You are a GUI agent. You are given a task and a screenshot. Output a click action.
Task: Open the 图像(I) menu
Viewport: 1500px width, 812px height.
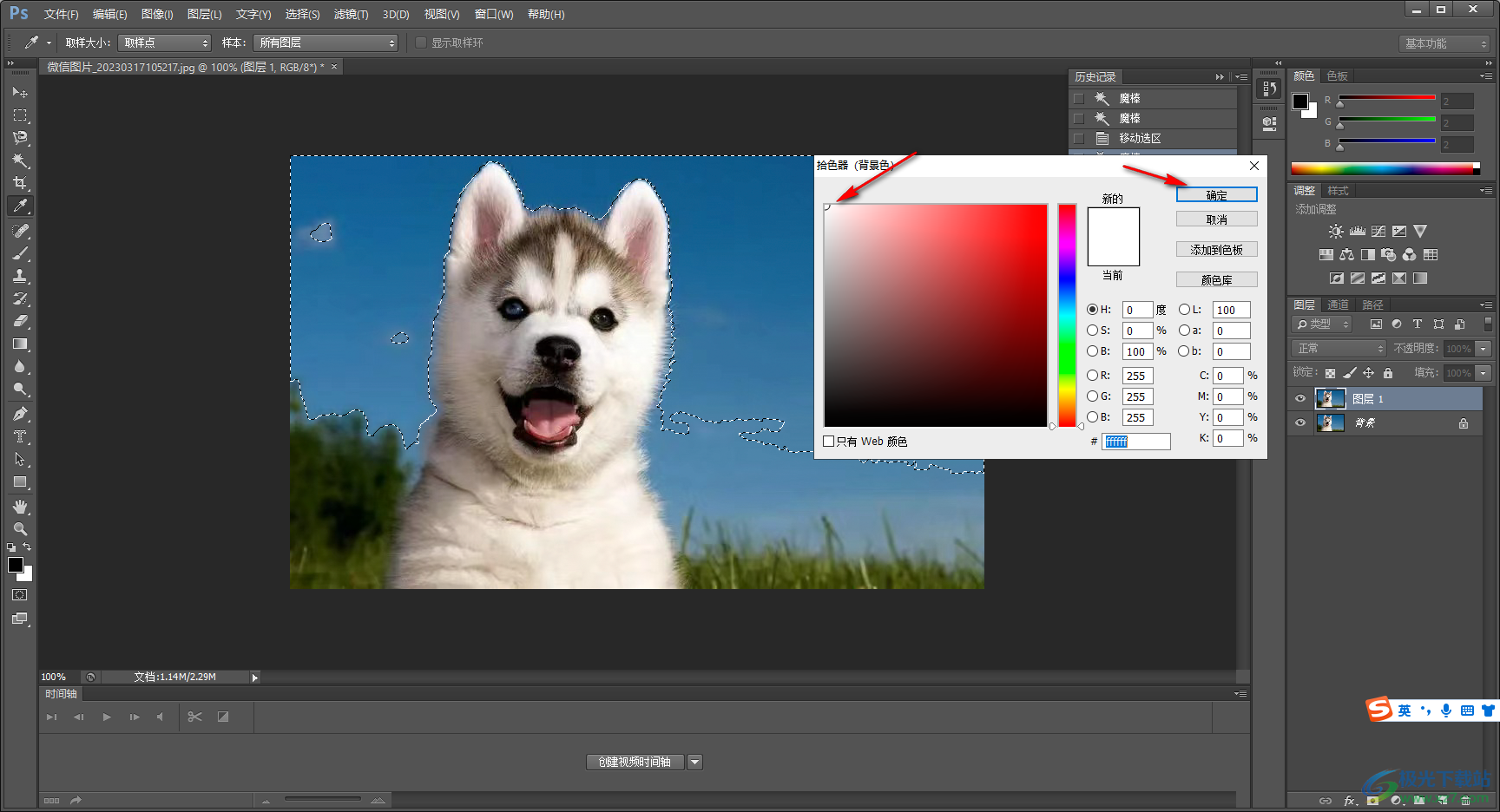tap(157, 14)
